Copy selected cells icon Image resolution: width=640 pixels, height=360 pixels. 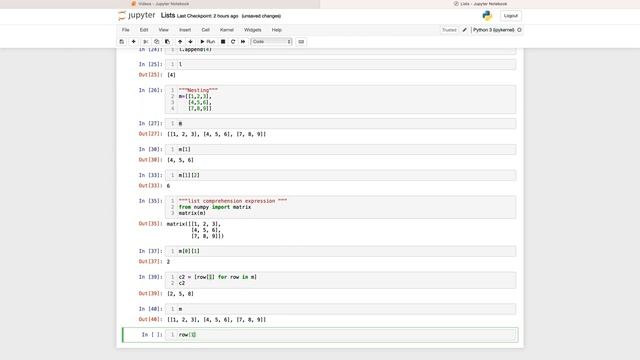[x=156, y=42]
